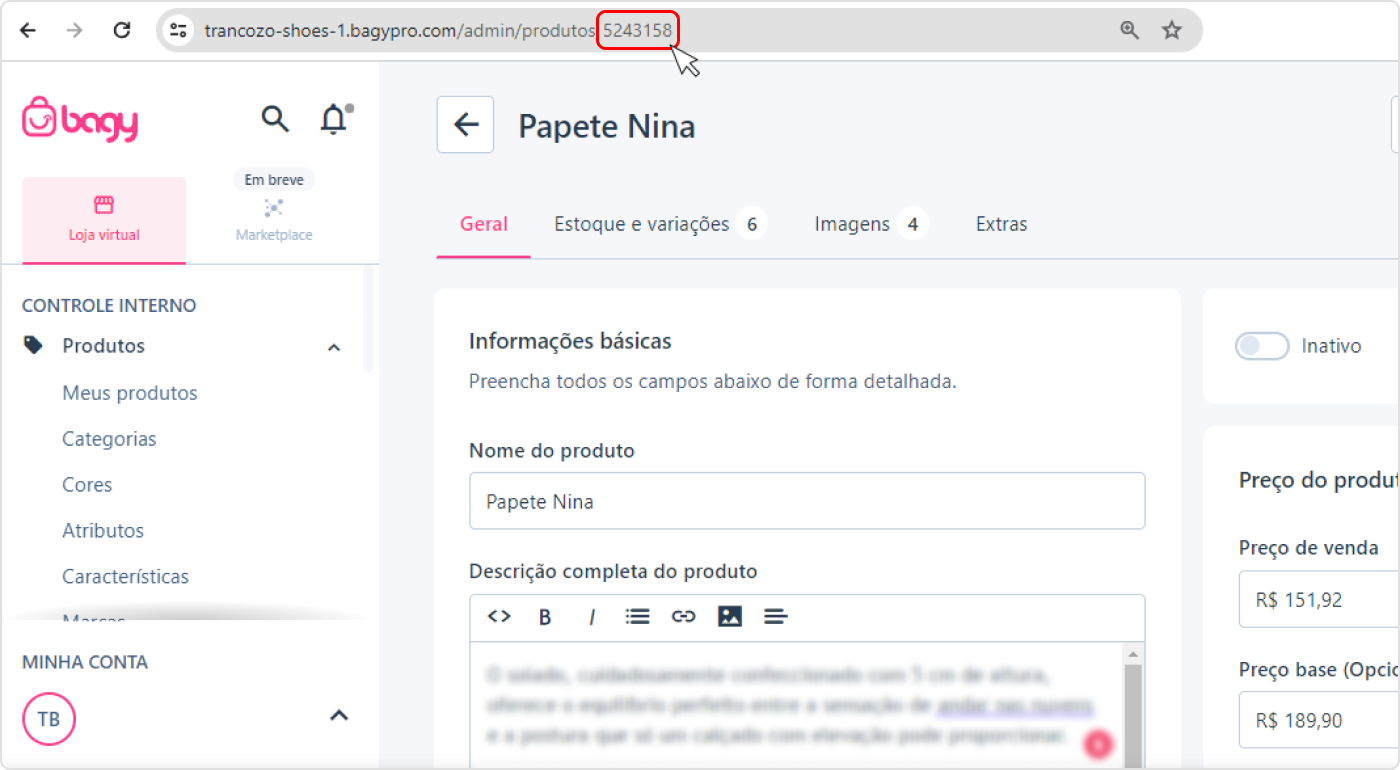Open search with the magnifier icon
1400x770 pixels.
coord(275,119)
